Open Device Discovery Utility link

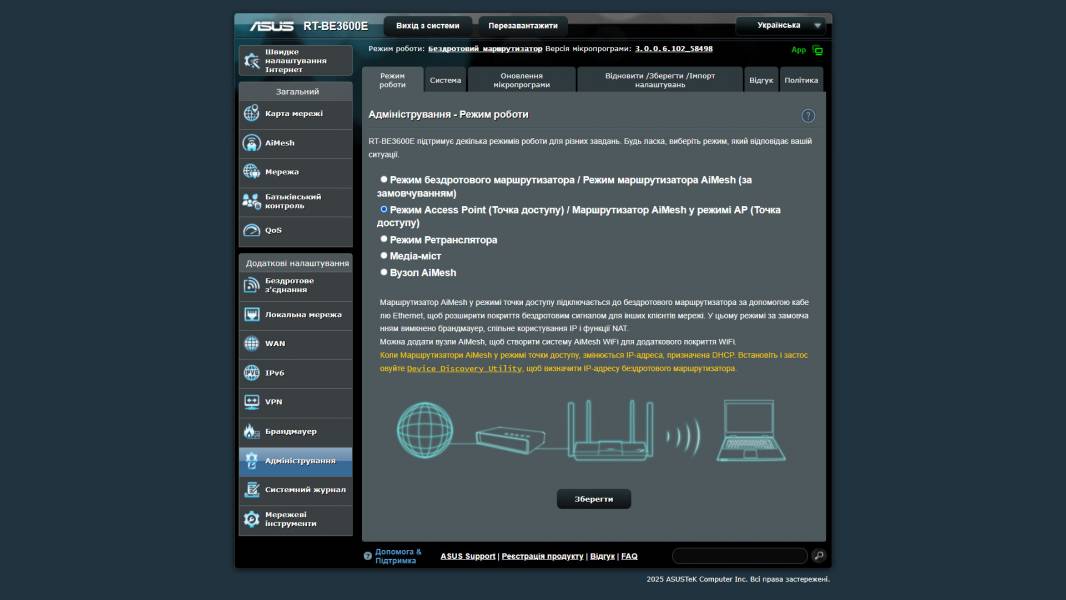click(x=464, y=368)
